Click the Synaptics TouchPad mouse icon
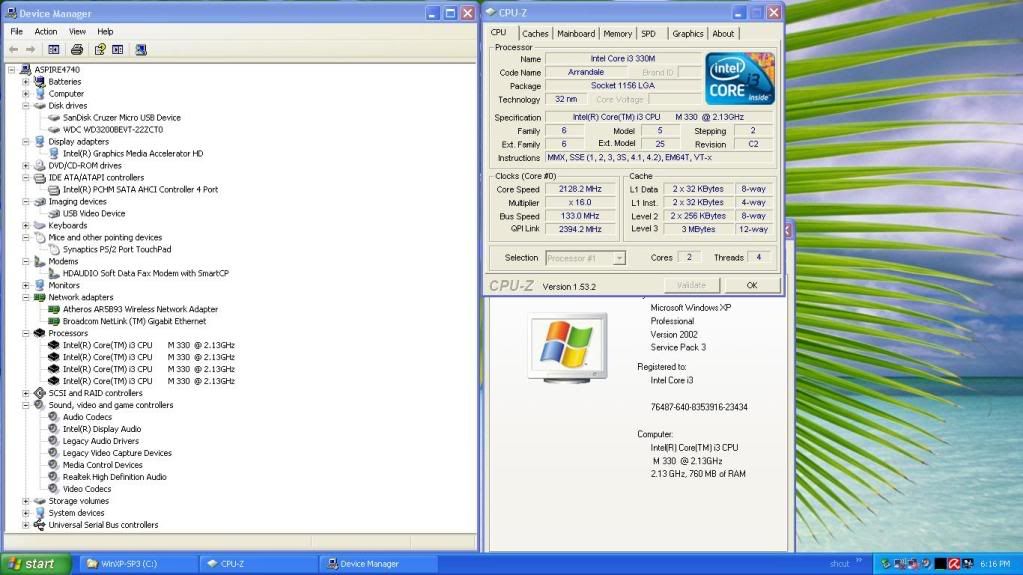The height and width of the screenshot is (575, 1023). pyautogui.click(x=54, y=249)
